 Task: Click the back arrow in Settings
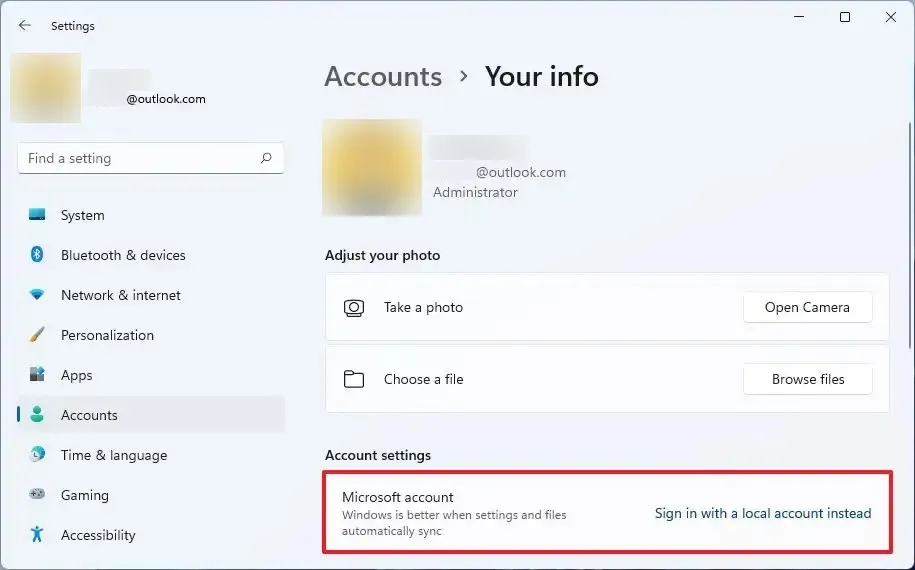[x=25, y=26]
